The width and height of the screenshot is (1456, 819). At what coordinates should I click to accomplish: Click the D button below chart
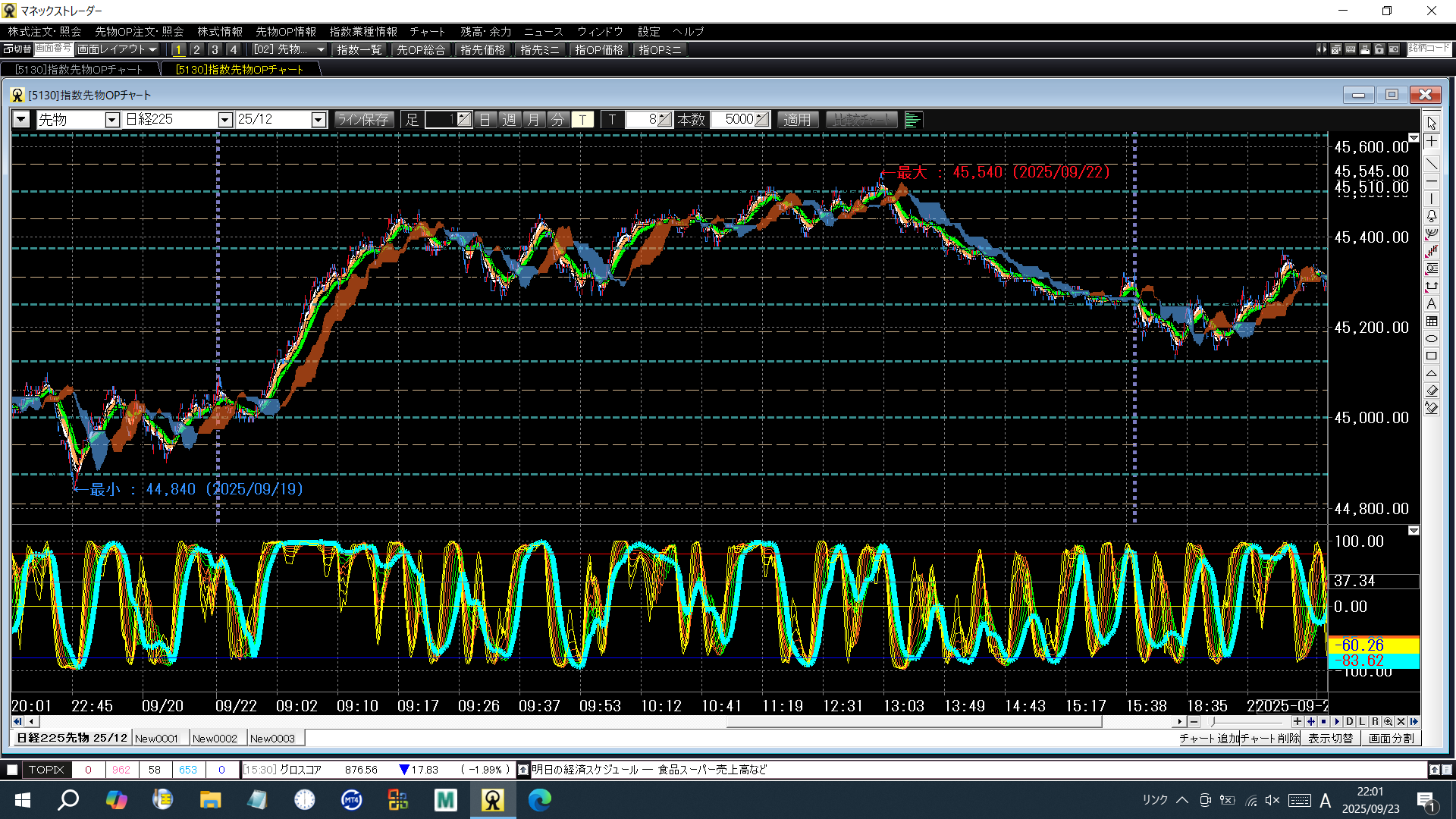[x=1349, y=721]
